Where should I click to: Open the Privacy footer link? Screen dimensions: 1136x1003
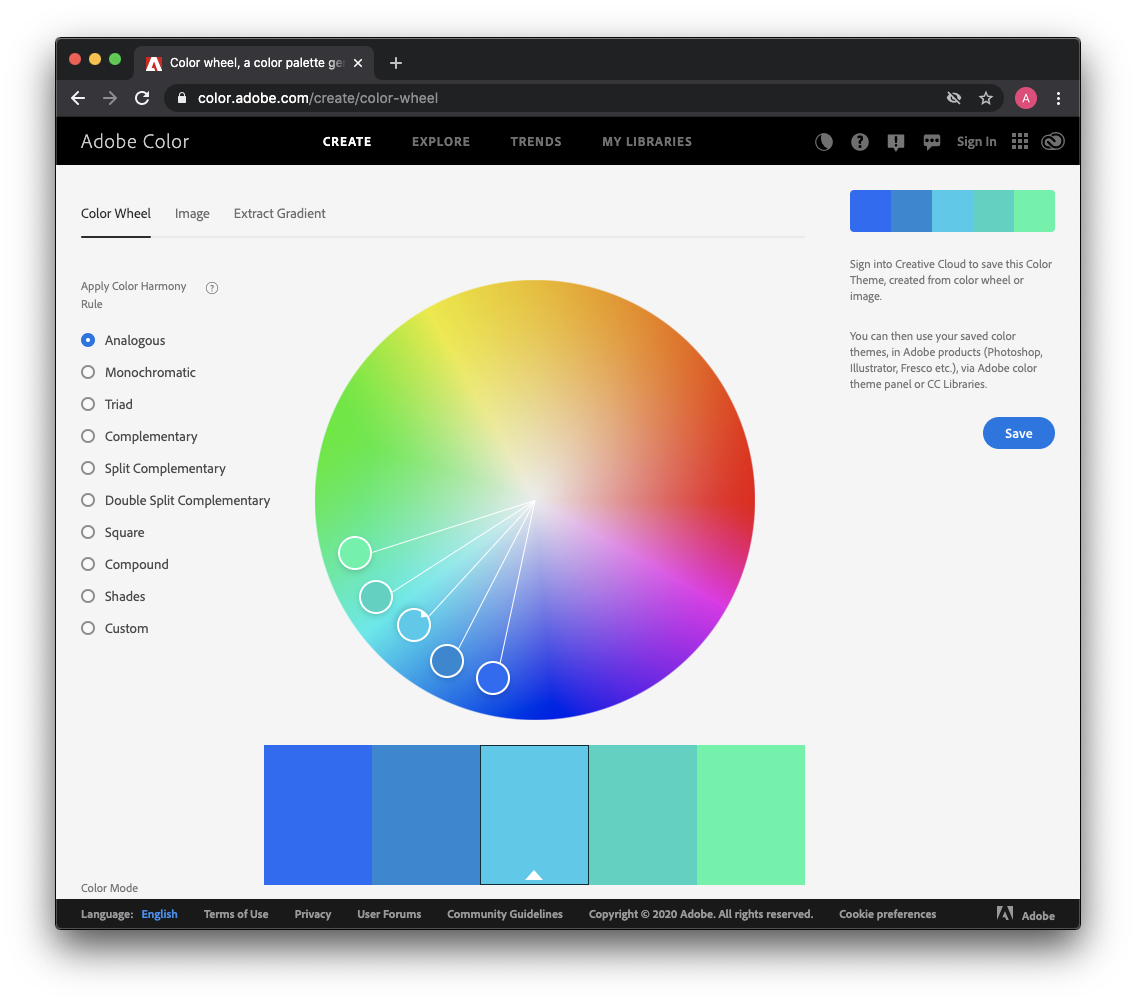313,915
